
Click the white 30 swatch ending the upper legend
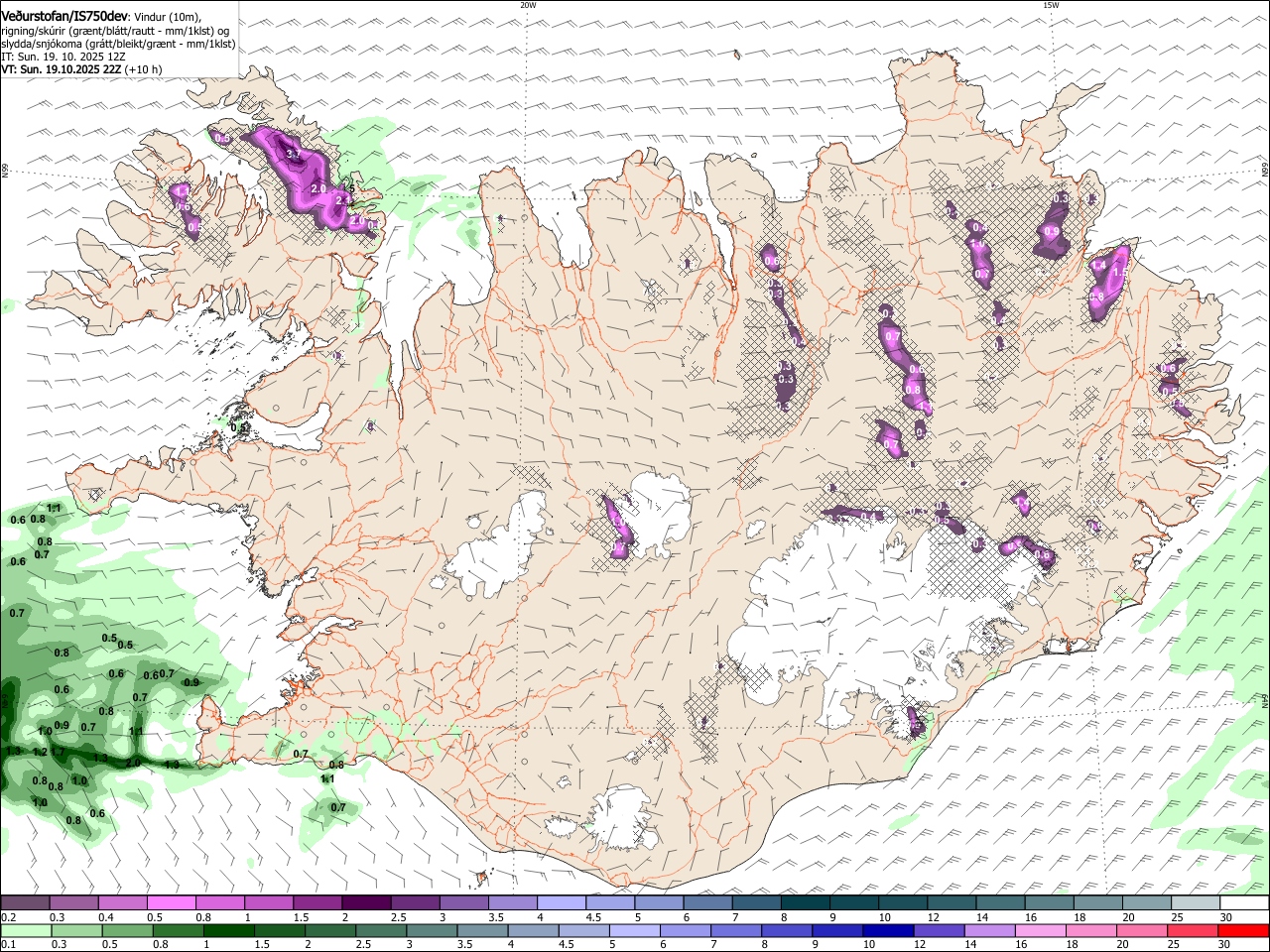[1244, 903]
